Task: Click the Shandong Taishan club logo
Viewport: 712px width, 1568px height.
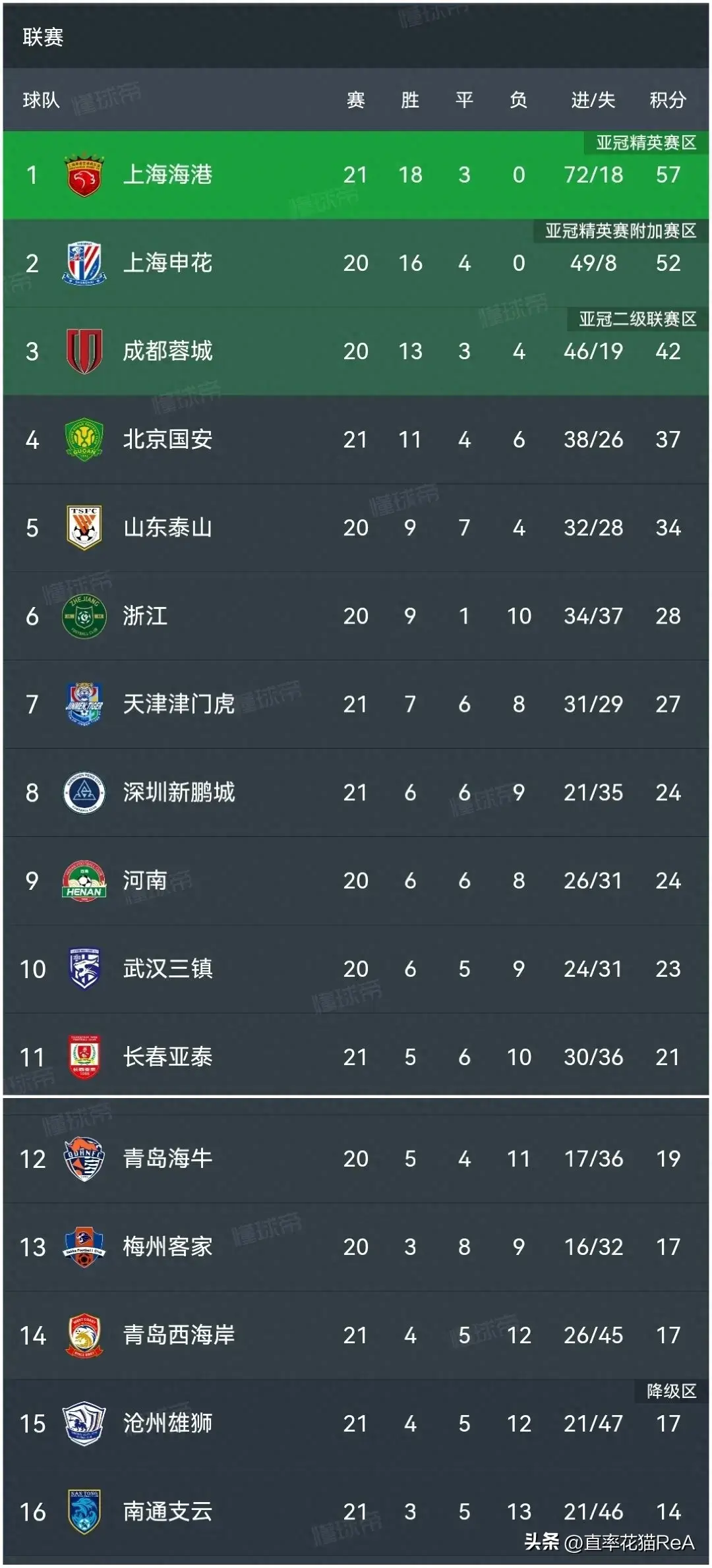Action: point(86,527)
